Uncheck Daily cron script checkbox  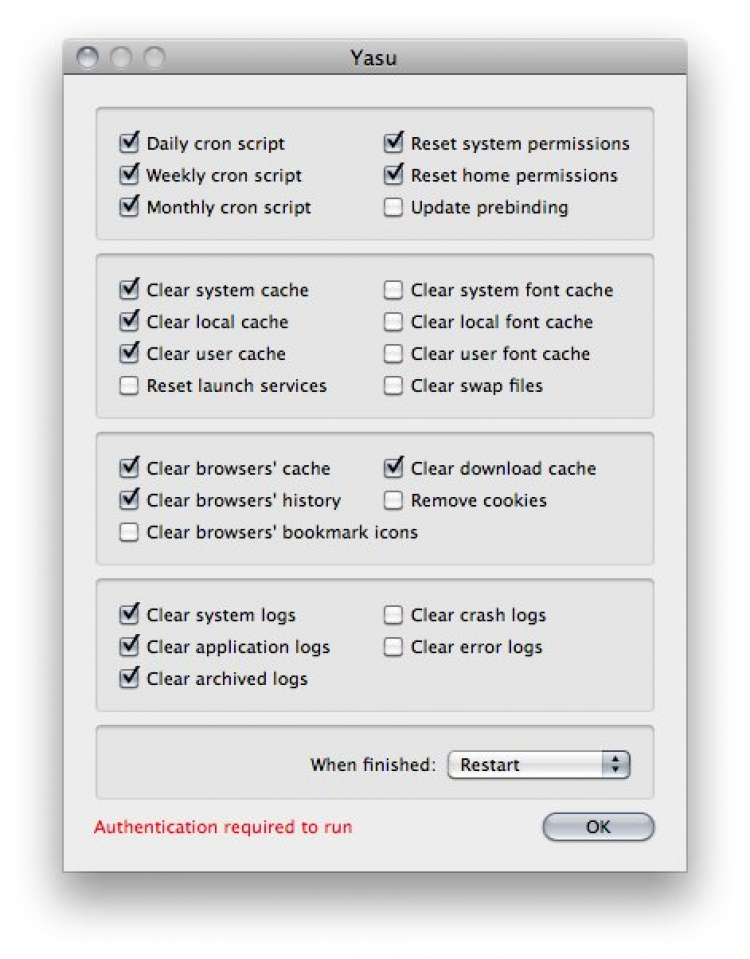tap(128, 144)
